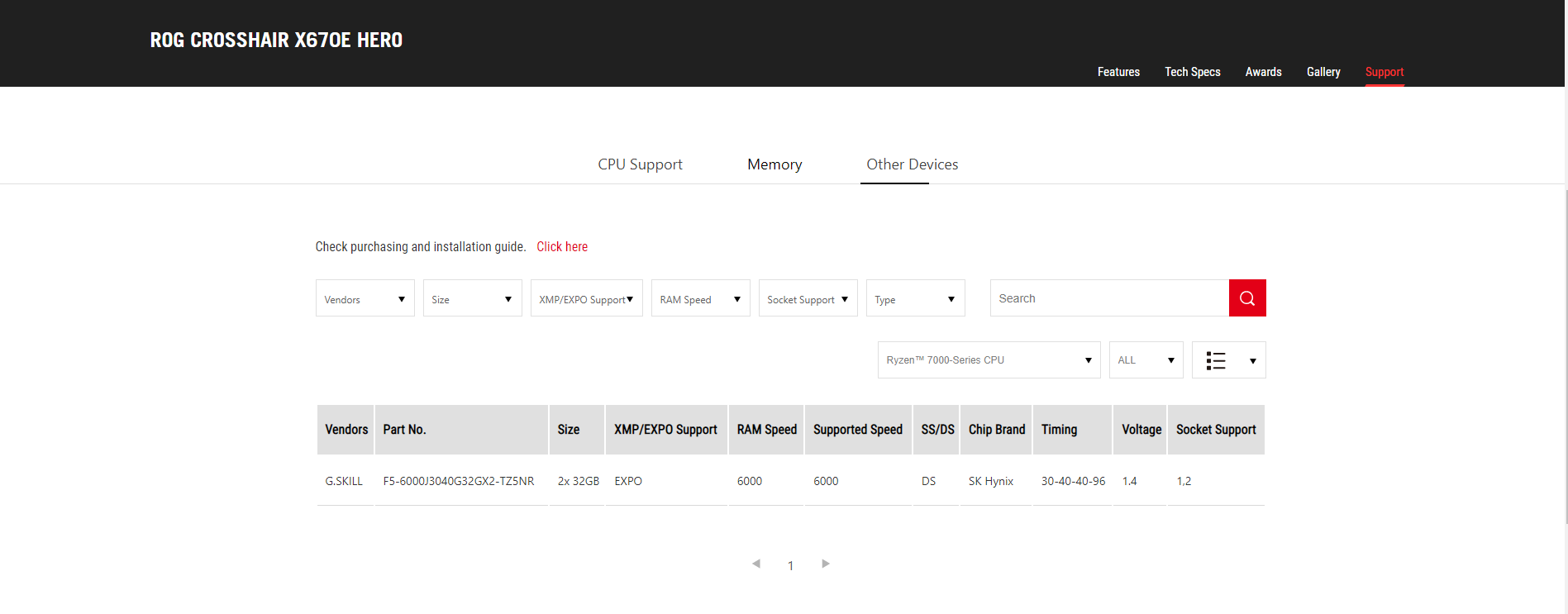The height and width of the screenshot is (614, 1568).
Task: Click the Socket Support column header
Action: (x=1216, y=430)
